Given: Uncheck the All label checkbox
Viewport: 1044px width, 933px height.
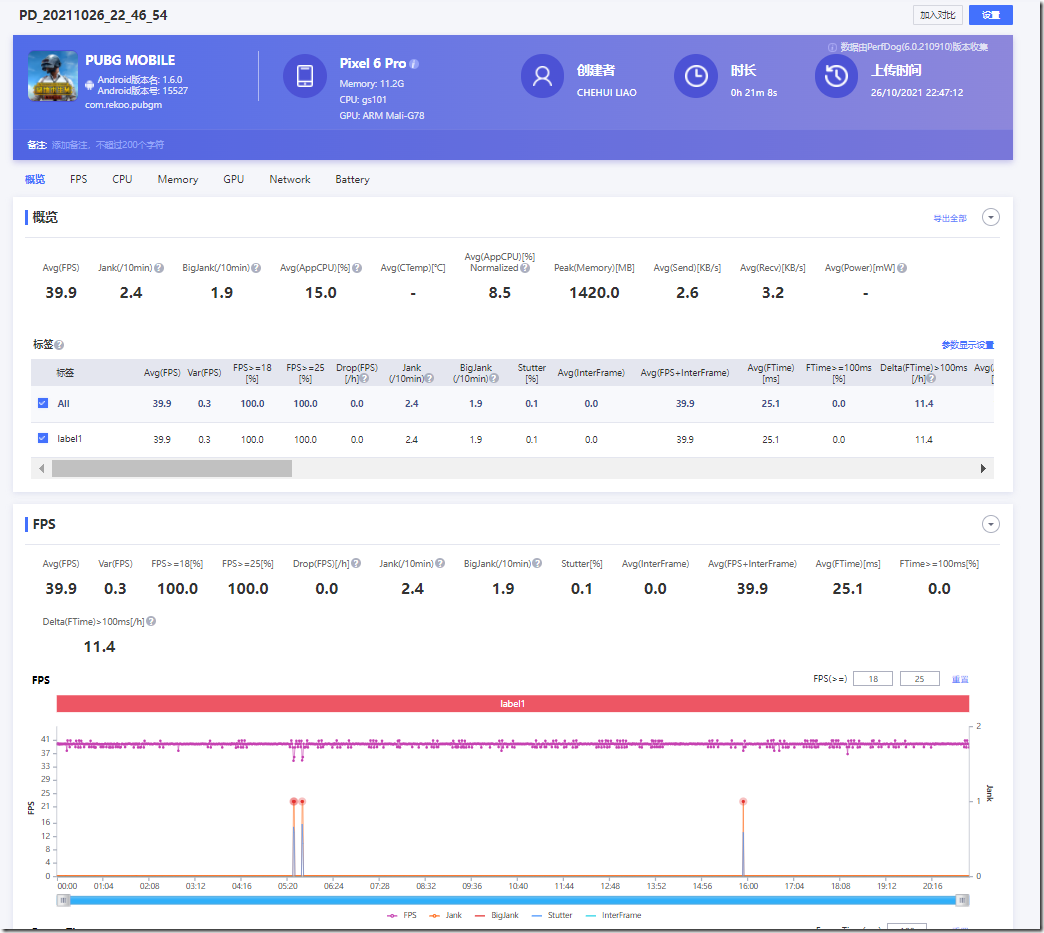Looking at the screenshot, I should 42,403.
